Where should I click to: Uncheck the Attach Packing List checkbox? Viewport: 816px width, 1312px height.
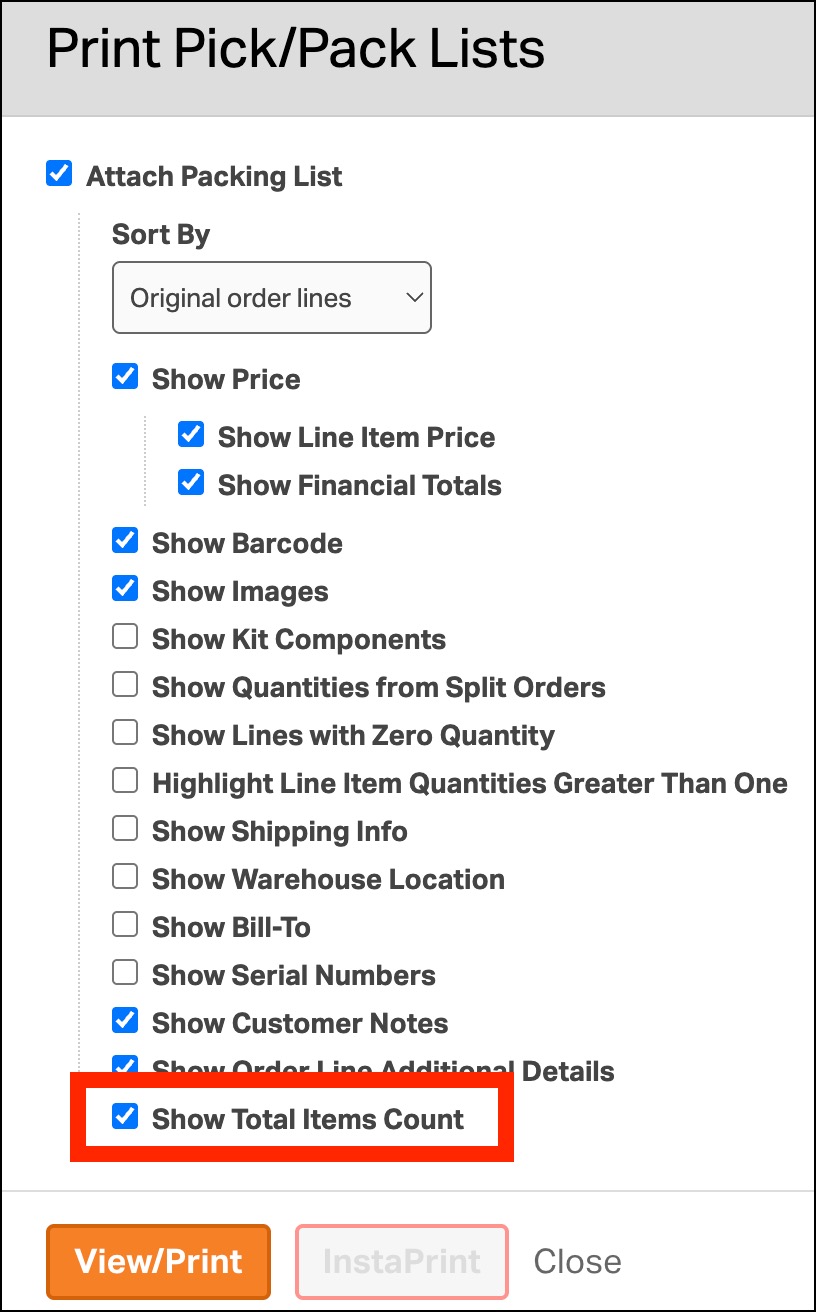click(x=60, y=175)
